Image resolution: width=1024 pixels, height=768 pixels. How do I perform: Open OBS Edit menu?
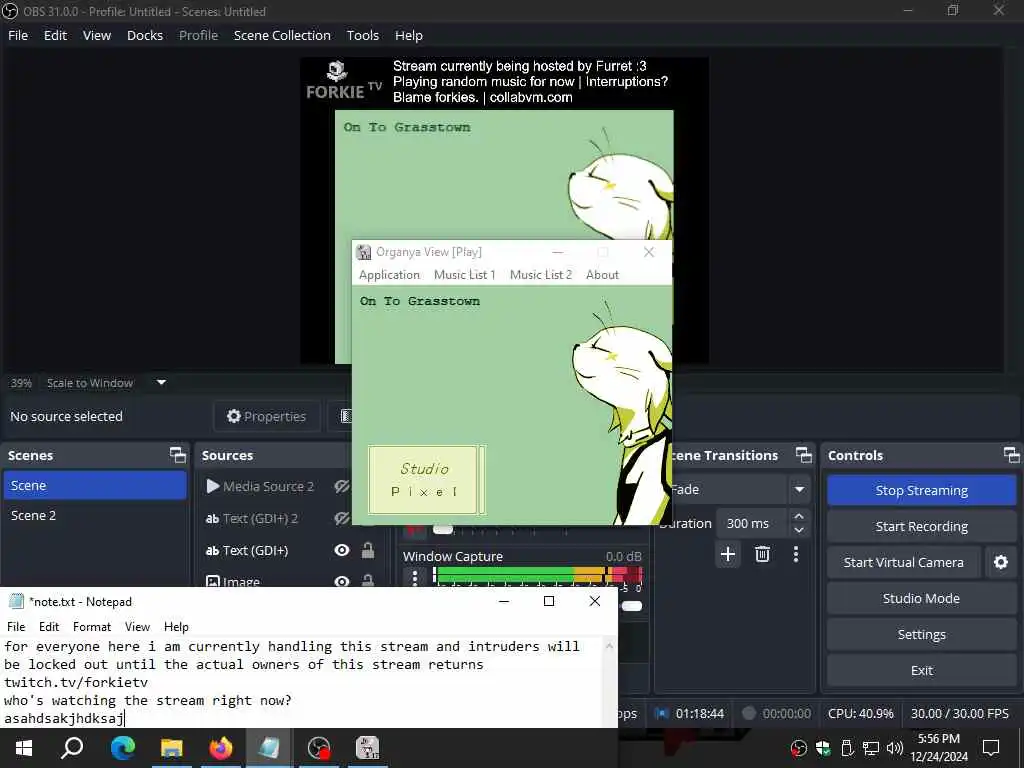(56, 35)
